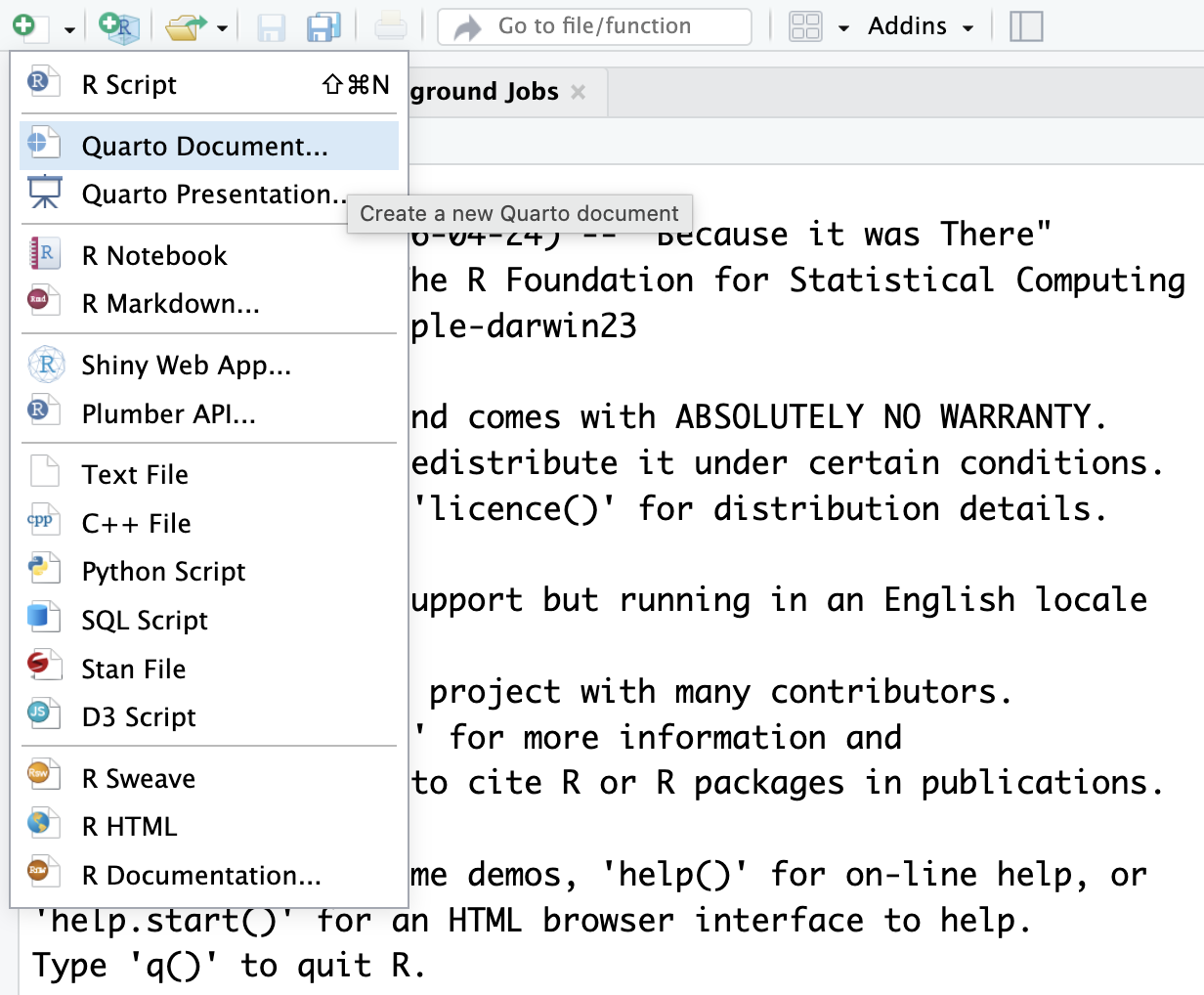This screenshot has width=1204, height=995.
Task: Click the Plumber API icon
Action: tap(44, 411)
